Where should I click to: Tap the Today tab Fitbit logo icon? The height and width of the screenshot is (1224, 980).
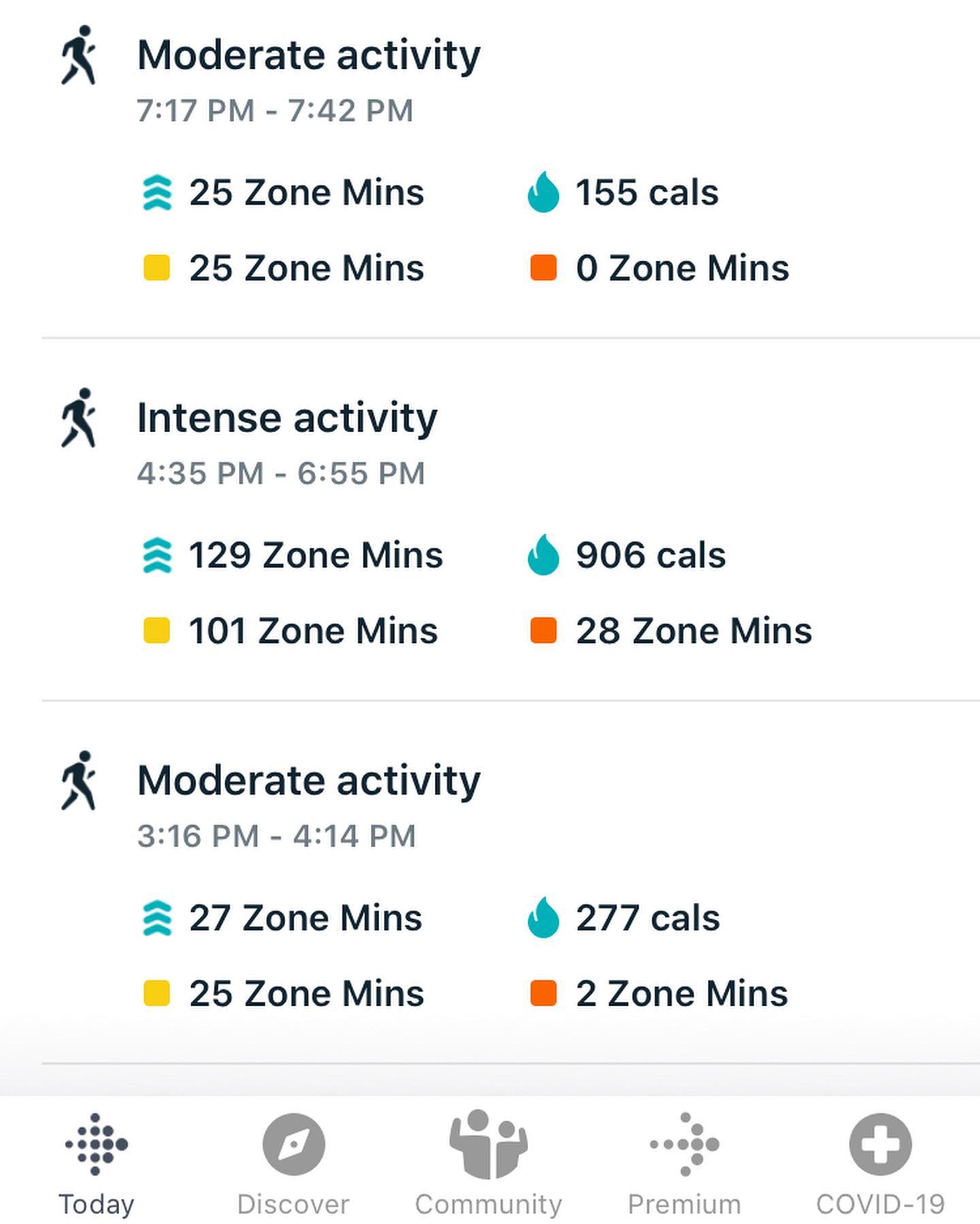pyautogui.click(x=96, y=1144)
